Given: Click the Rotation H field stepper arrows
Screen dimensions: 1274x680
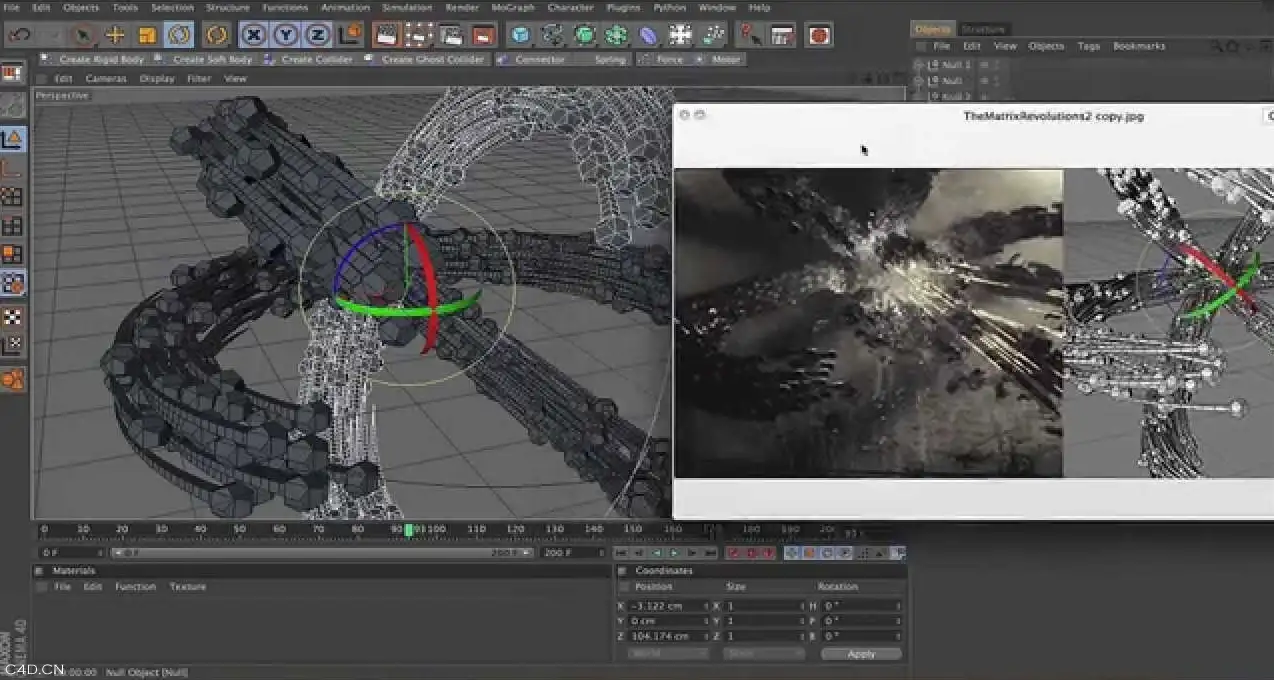Looking at the screenshot, I should coord(898,606).
